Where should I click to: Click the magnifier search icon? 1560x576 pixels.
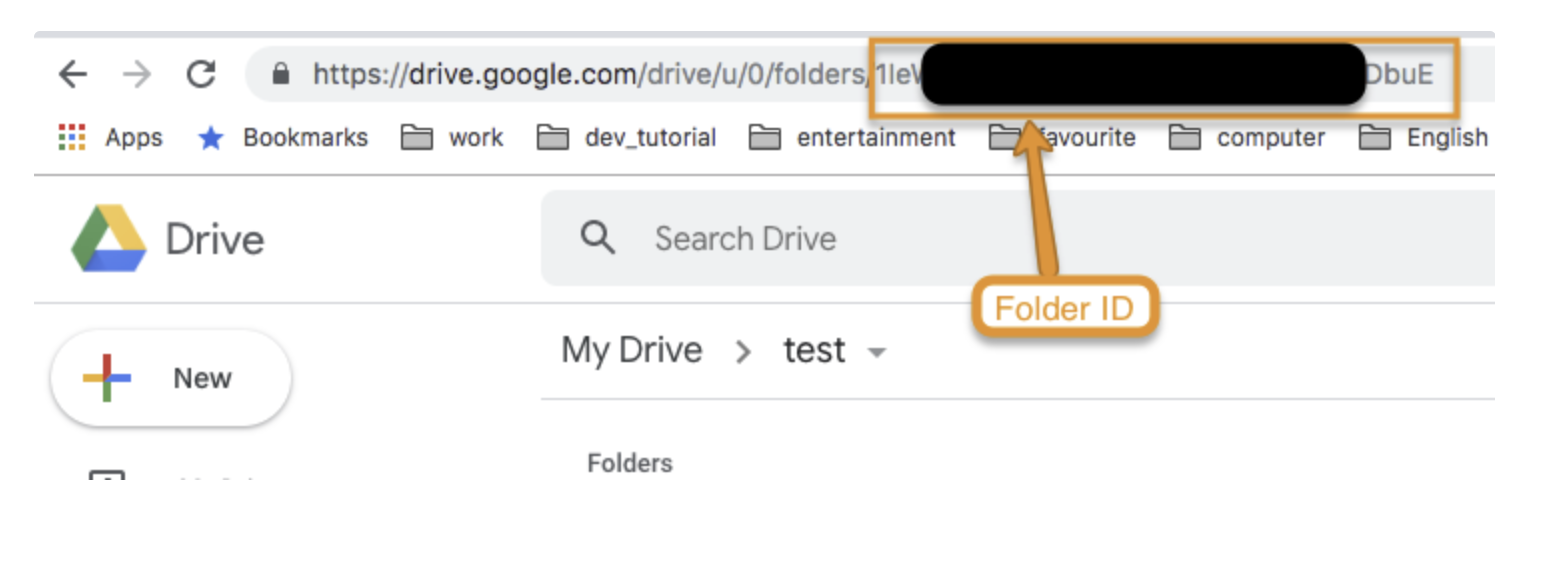click(x=598, y=238)
